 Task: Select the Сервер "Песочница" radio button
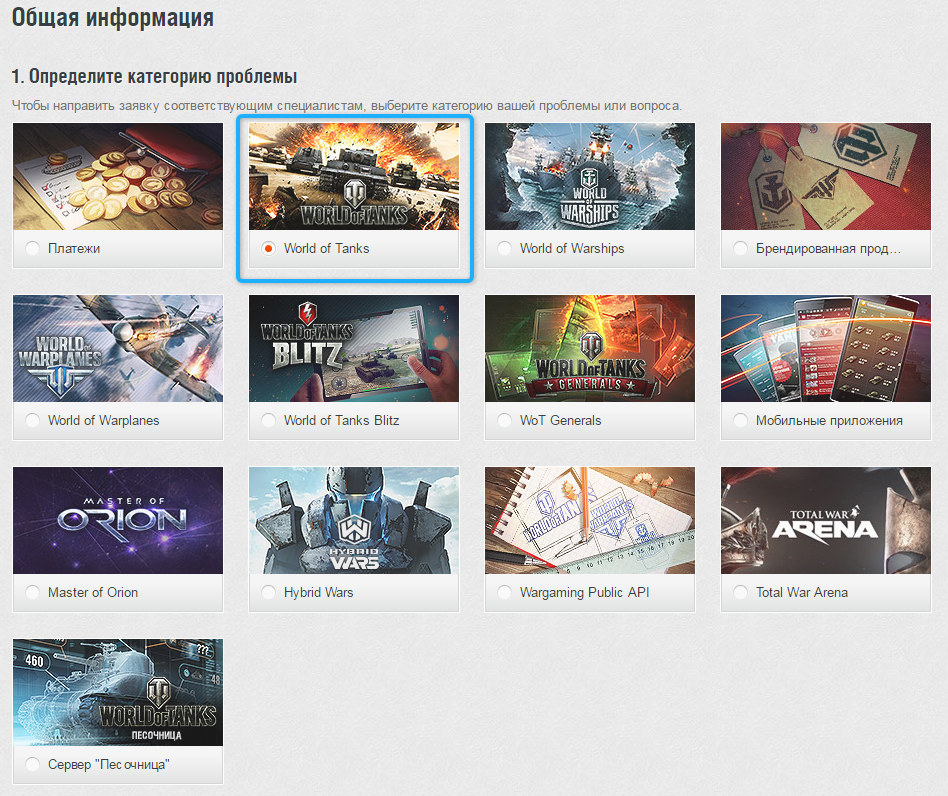pos(33,765)
